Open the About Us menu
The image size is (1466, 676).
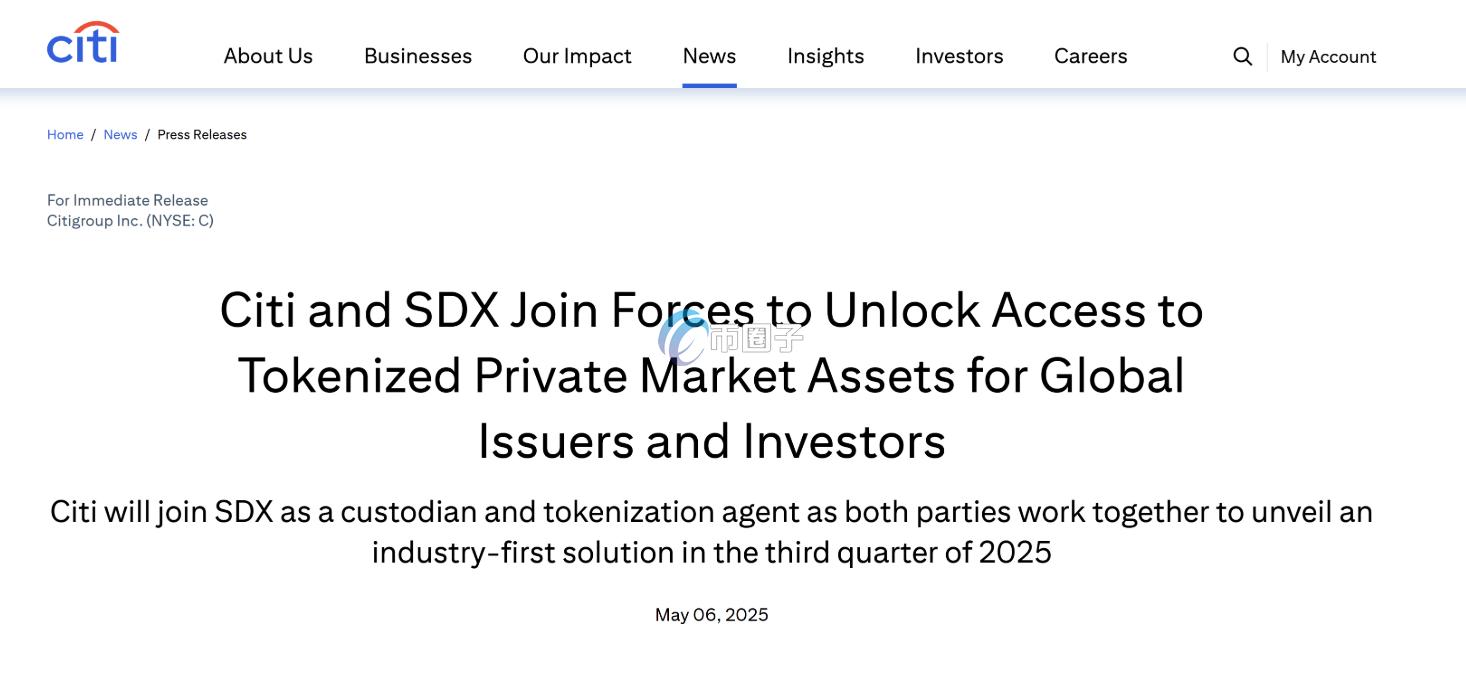(x=268, y=56)
